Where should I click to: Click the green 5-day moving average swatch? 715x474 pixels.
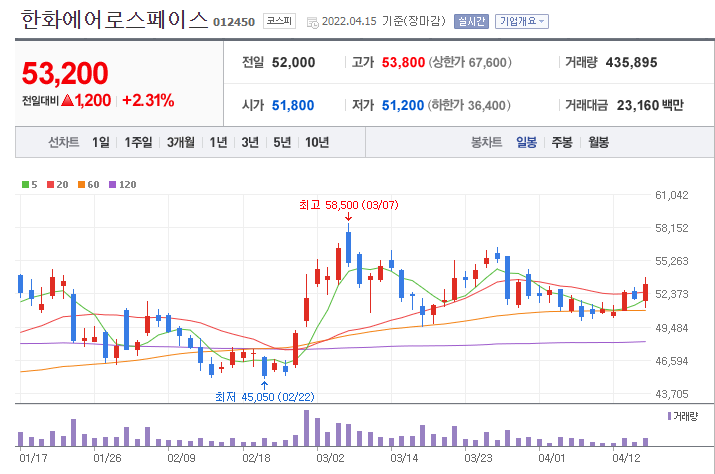(26, 184)
